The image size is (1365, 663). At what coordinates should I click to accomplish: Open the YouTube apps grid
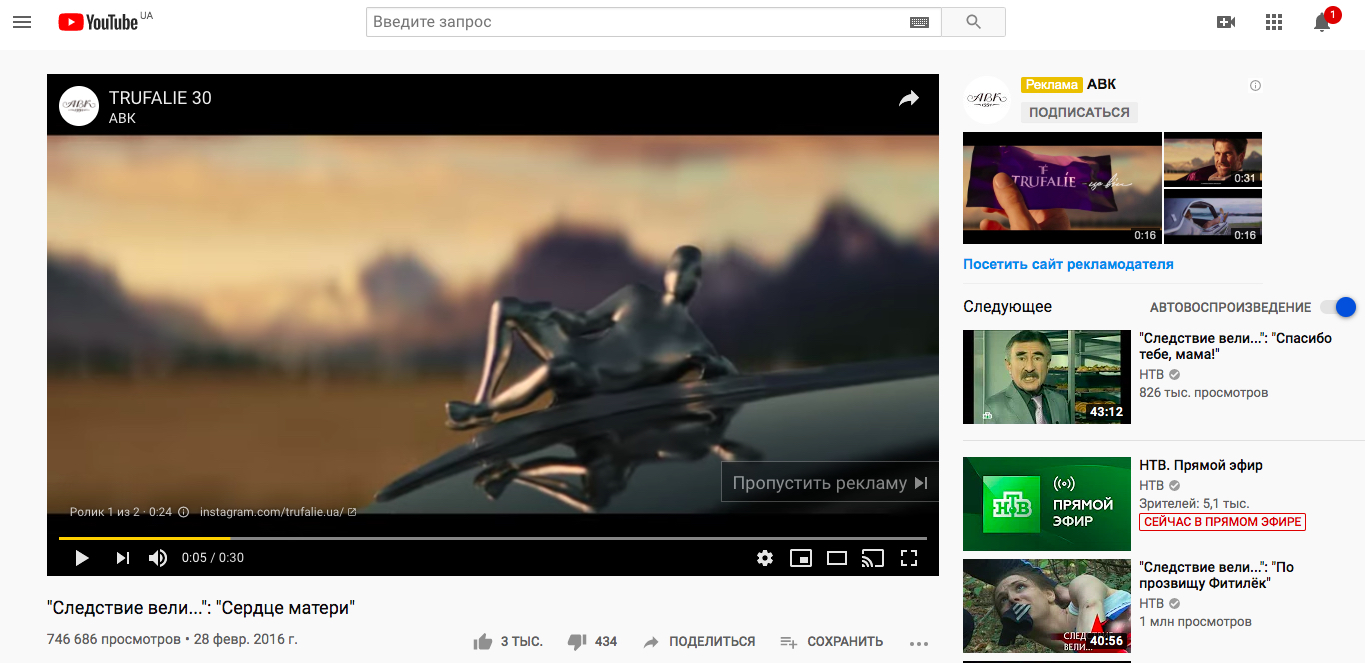pyautogui.click(x=1274, y=22)
